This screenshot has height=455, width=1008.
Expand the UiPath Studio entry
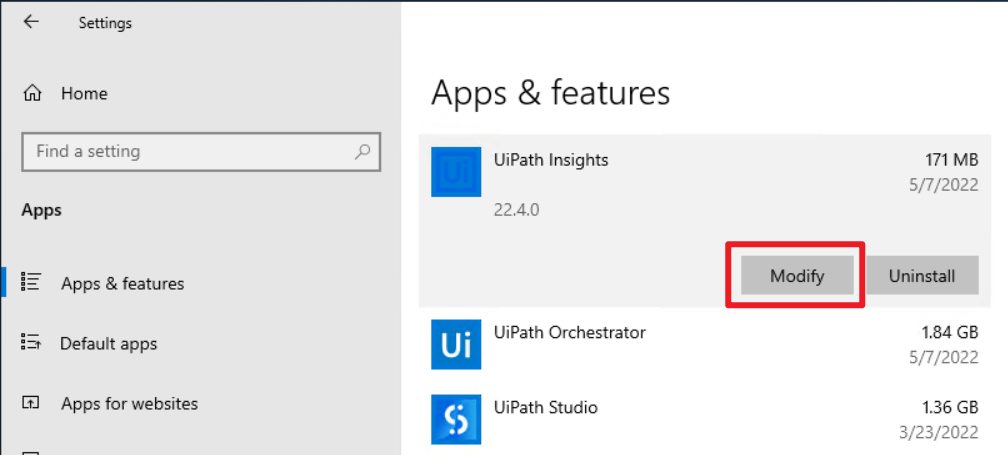(x=705, y=418)
